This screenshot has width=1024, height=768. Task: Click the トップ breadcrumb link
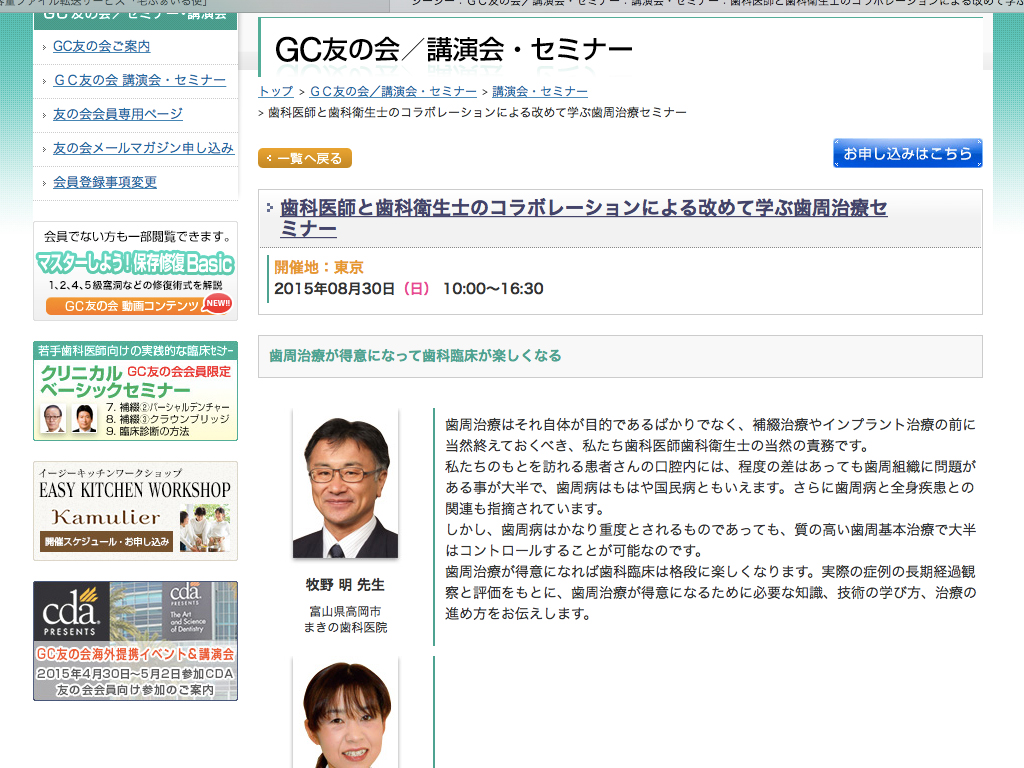(x=276, y=91)
